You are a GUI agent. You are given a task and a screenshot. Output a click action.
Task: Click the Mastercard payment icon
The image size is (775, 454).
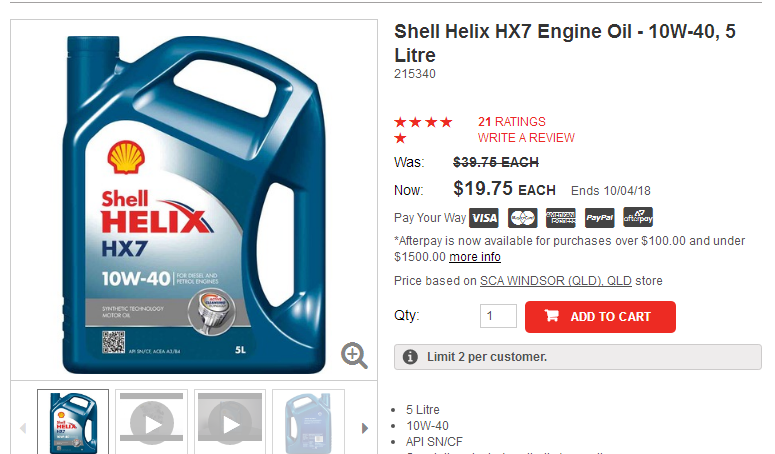tap(522, 218)
